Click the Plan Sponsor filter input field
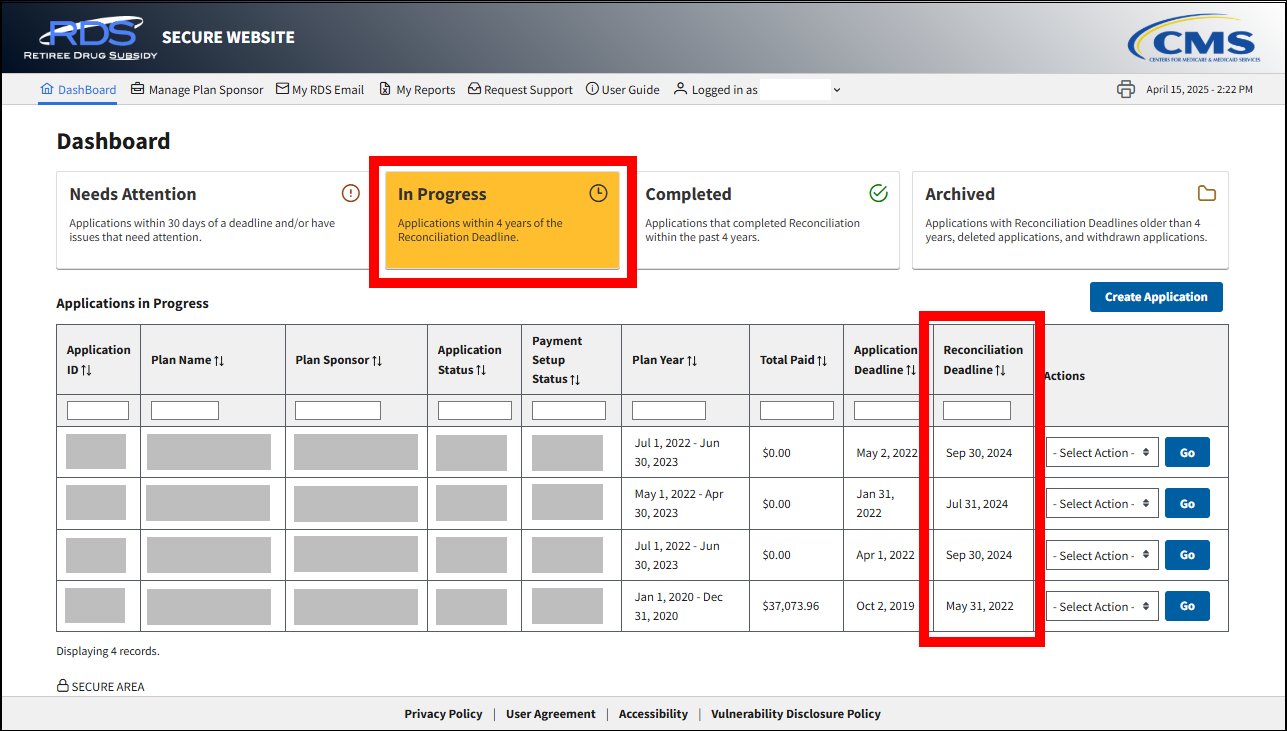Viewport: 1287px width, 731px height. [338, 411]
